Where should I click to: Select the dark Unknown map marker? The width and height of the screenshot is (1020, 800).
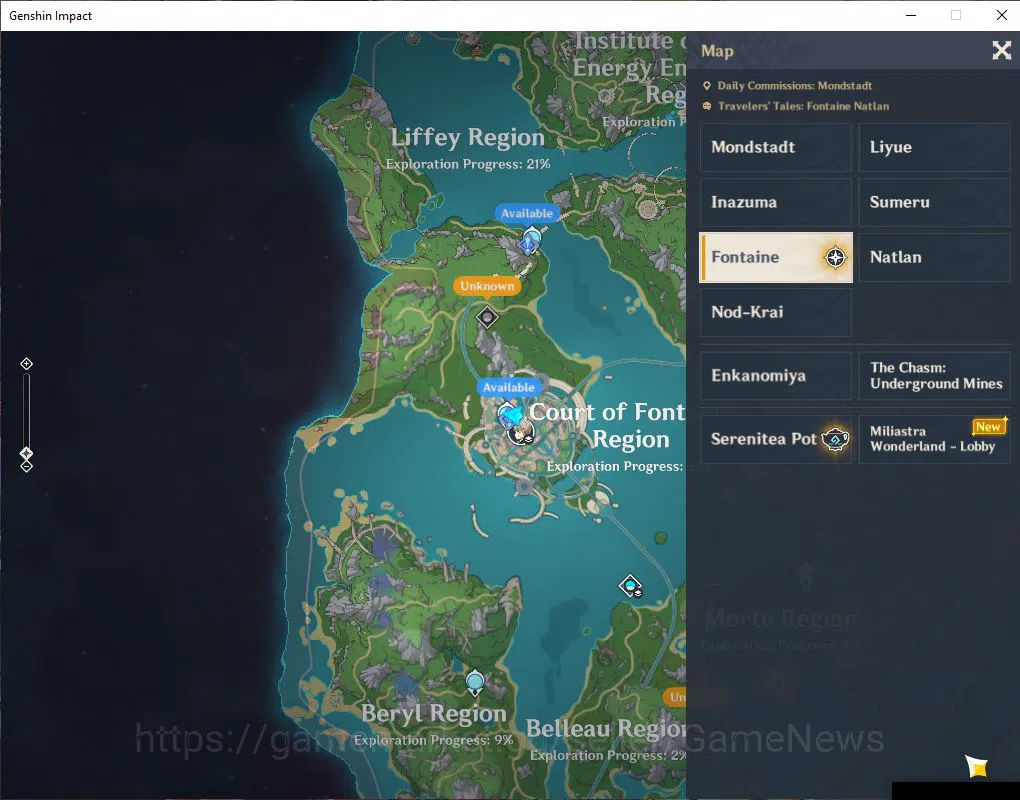(487, 317)
